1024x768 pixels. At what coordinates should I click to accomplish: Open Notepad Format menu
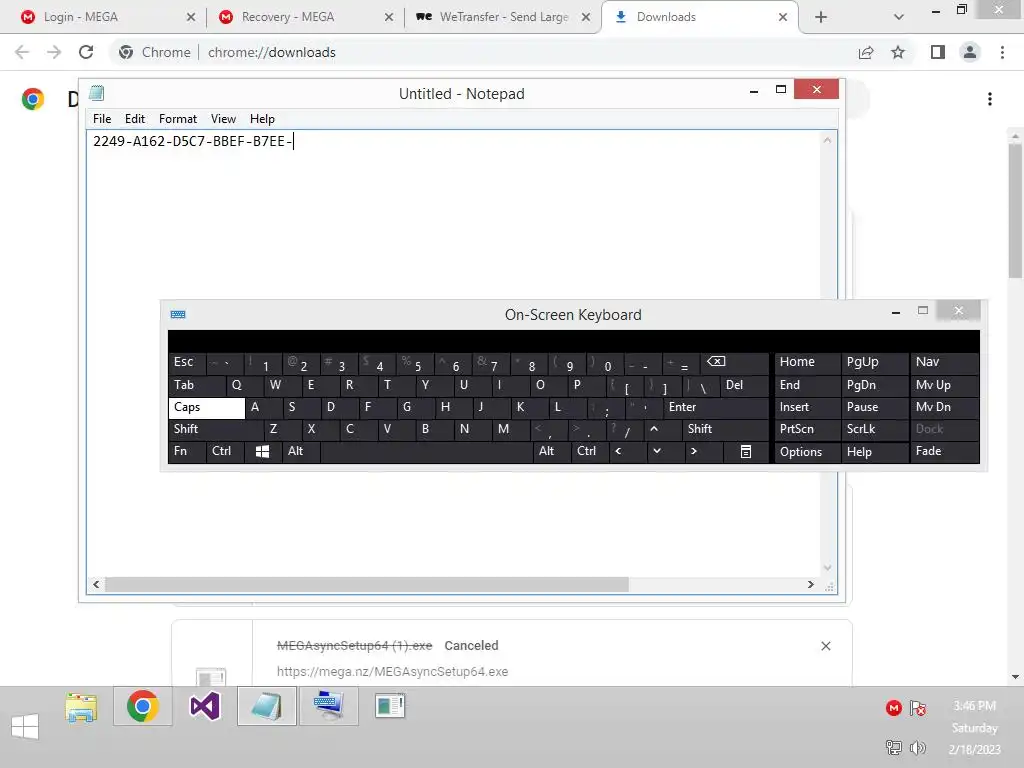click(x=178, y=119)
